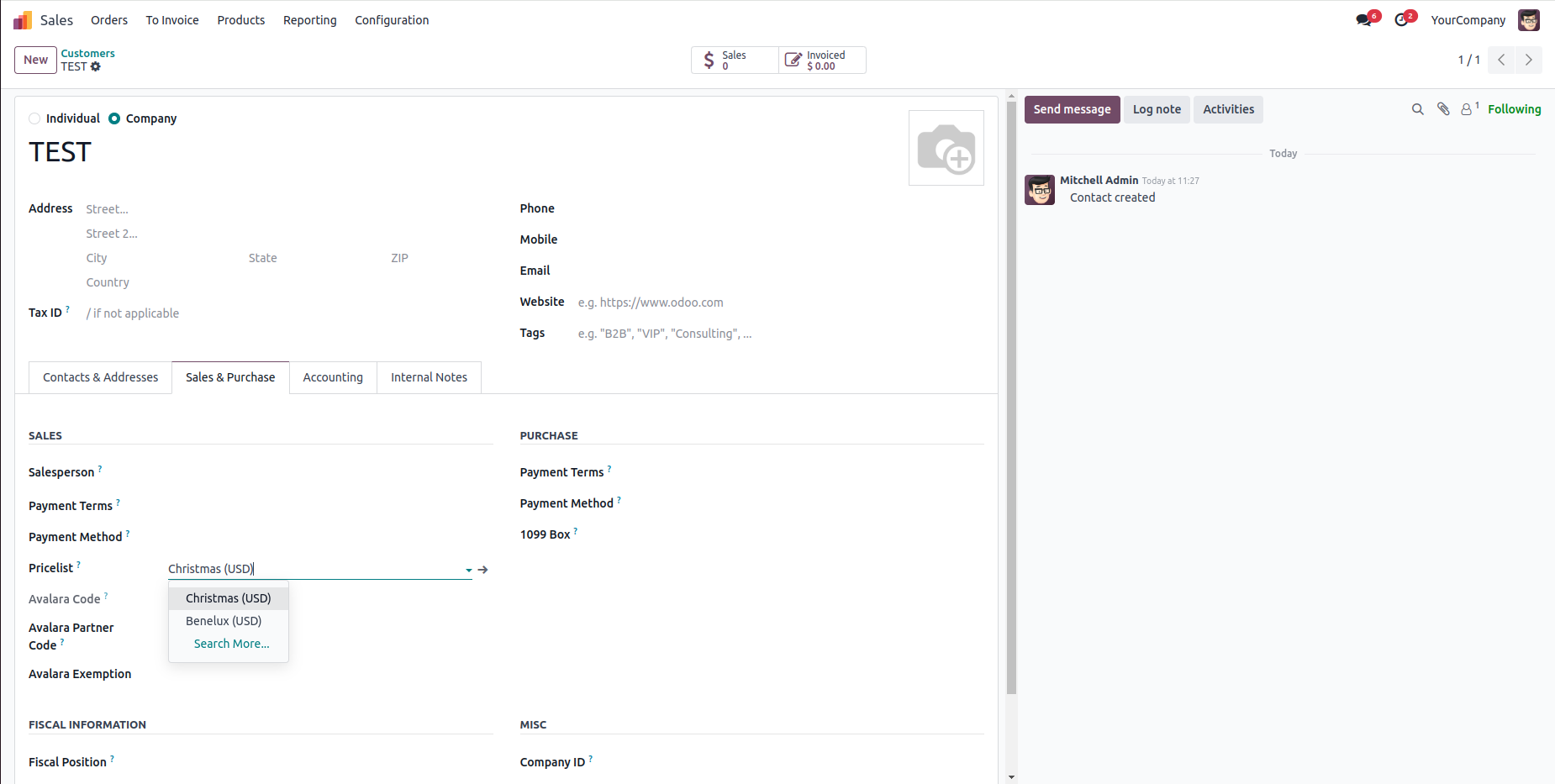The height and width of the screenshot is (784, 1555).
Task: Click Search More... link in dropdown
Action: coord(231,644)
